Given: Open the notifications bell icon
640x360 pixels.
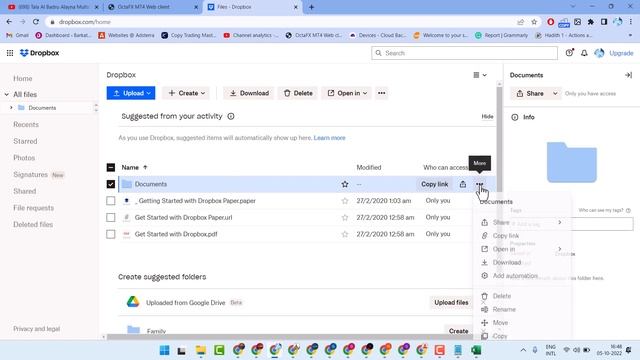Looking at the screenshot, I should tap(584, 53).
